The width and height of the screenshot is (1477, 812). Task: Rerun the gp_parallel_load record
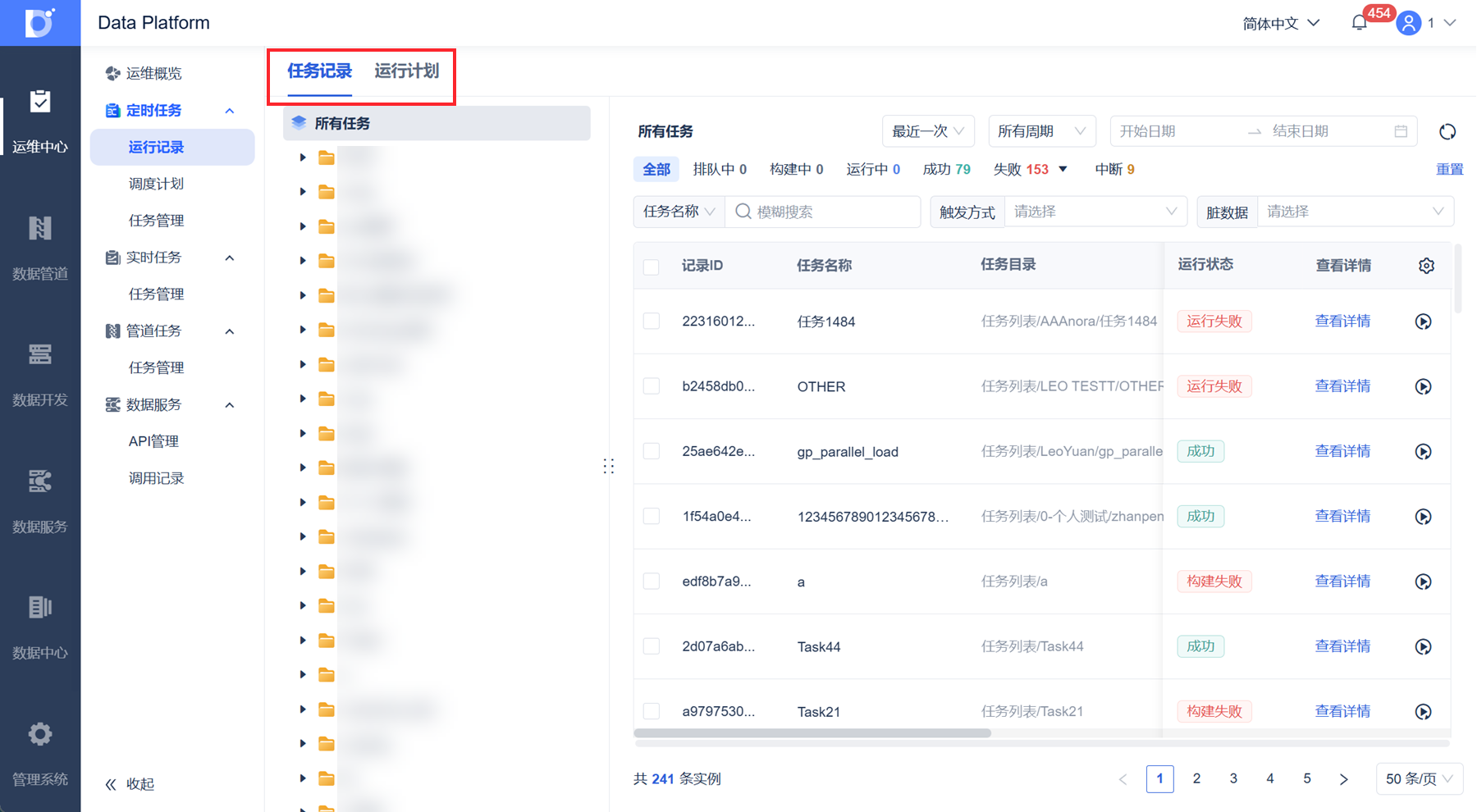coord(1424,451)
